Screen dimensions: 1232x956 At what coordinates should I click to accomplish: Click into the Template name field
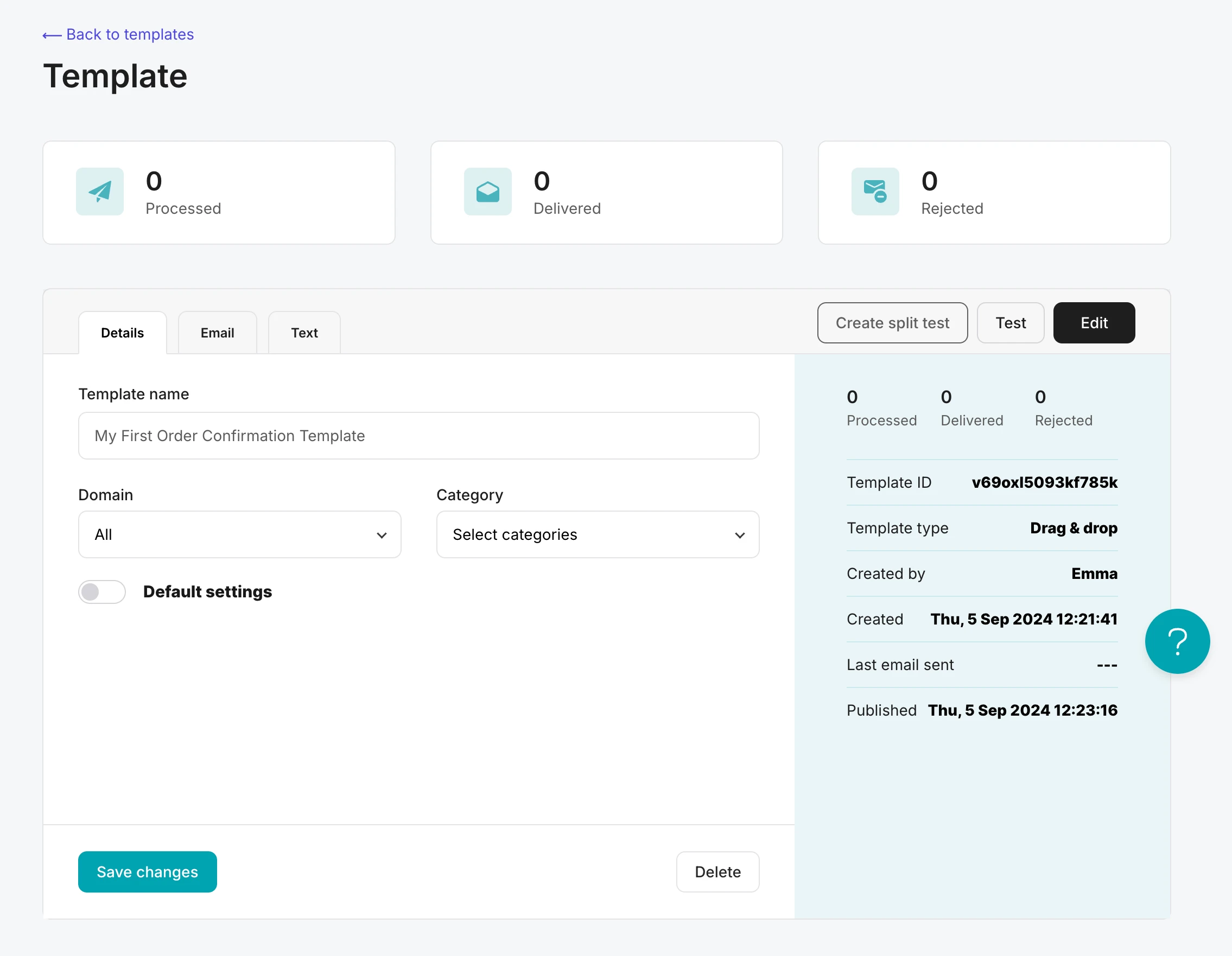[418, 436]
